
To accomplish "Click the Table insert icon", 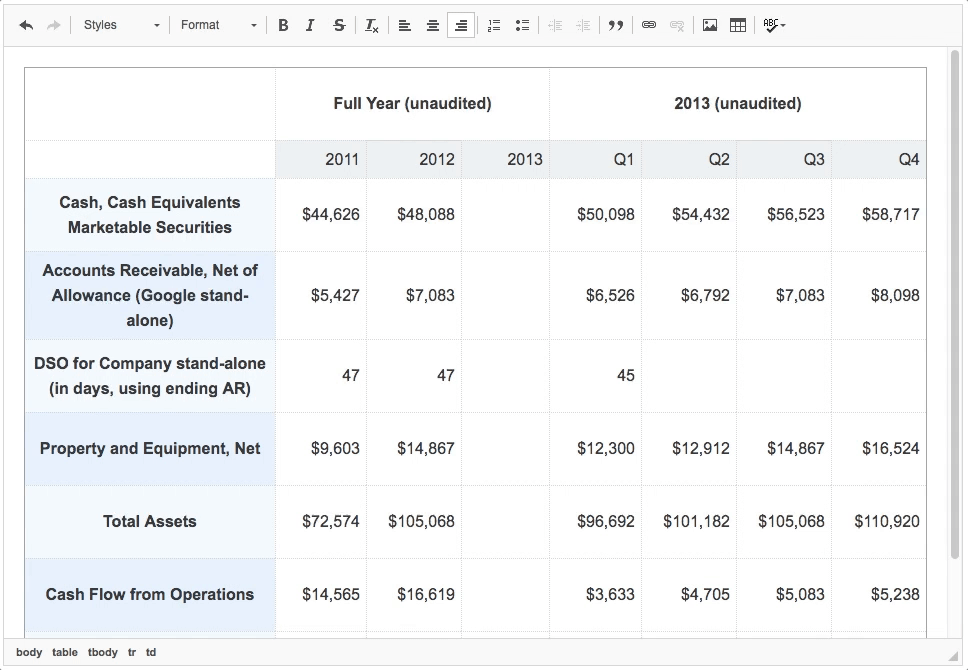I will point(738,25).
